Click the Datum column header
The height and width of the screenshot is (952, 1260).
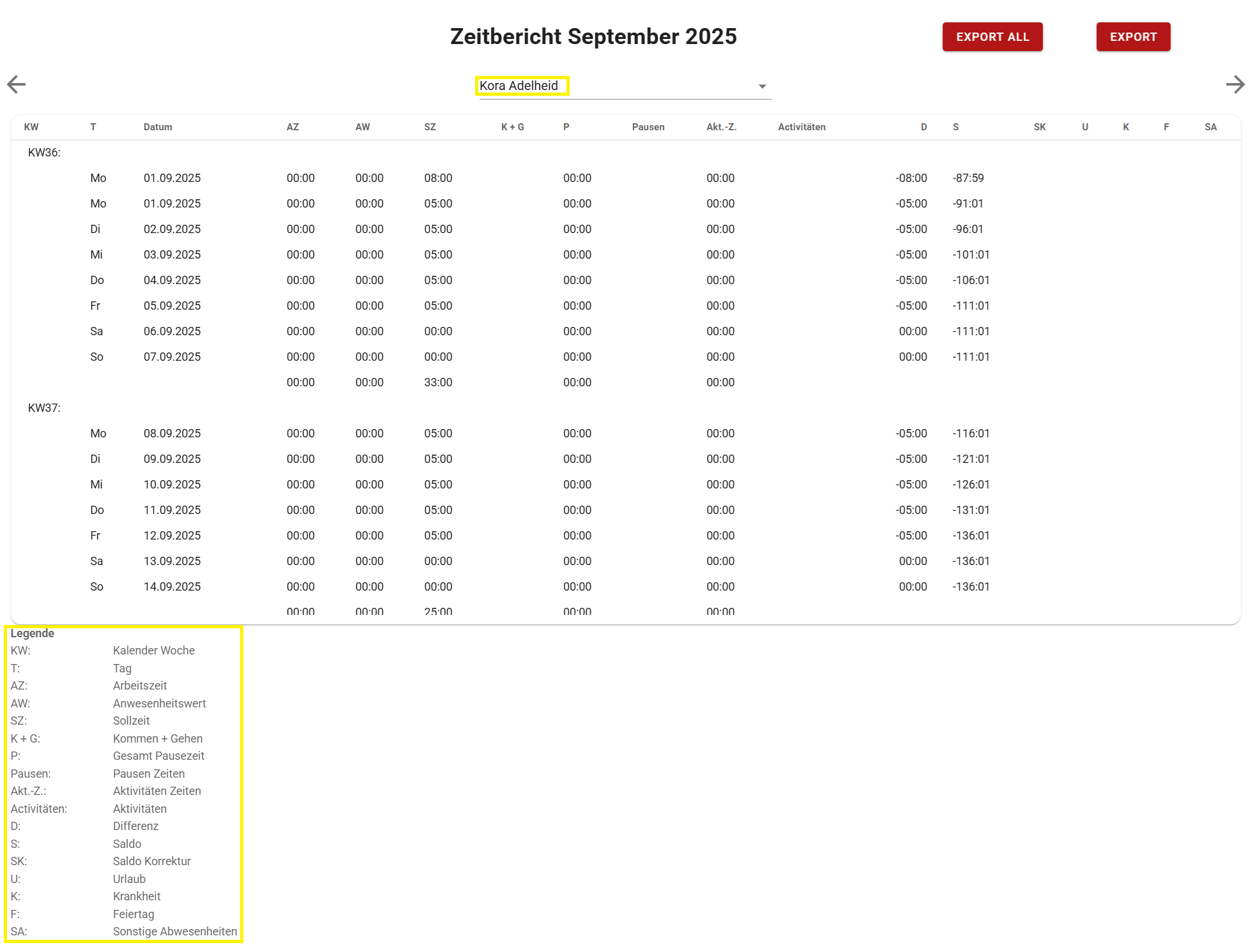tap(158, 127)
